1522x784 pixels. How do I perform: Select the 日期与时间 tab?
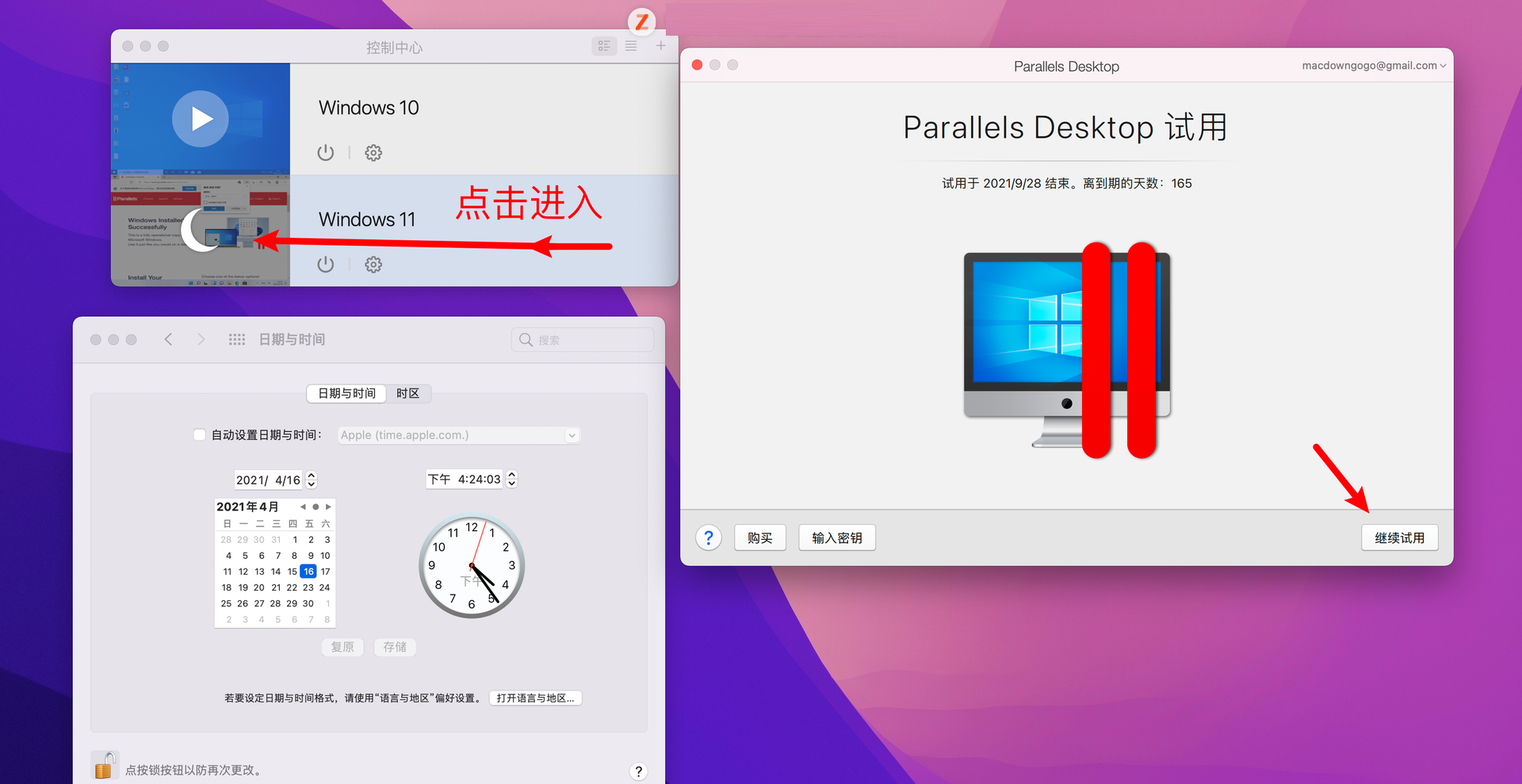point(346,393)
